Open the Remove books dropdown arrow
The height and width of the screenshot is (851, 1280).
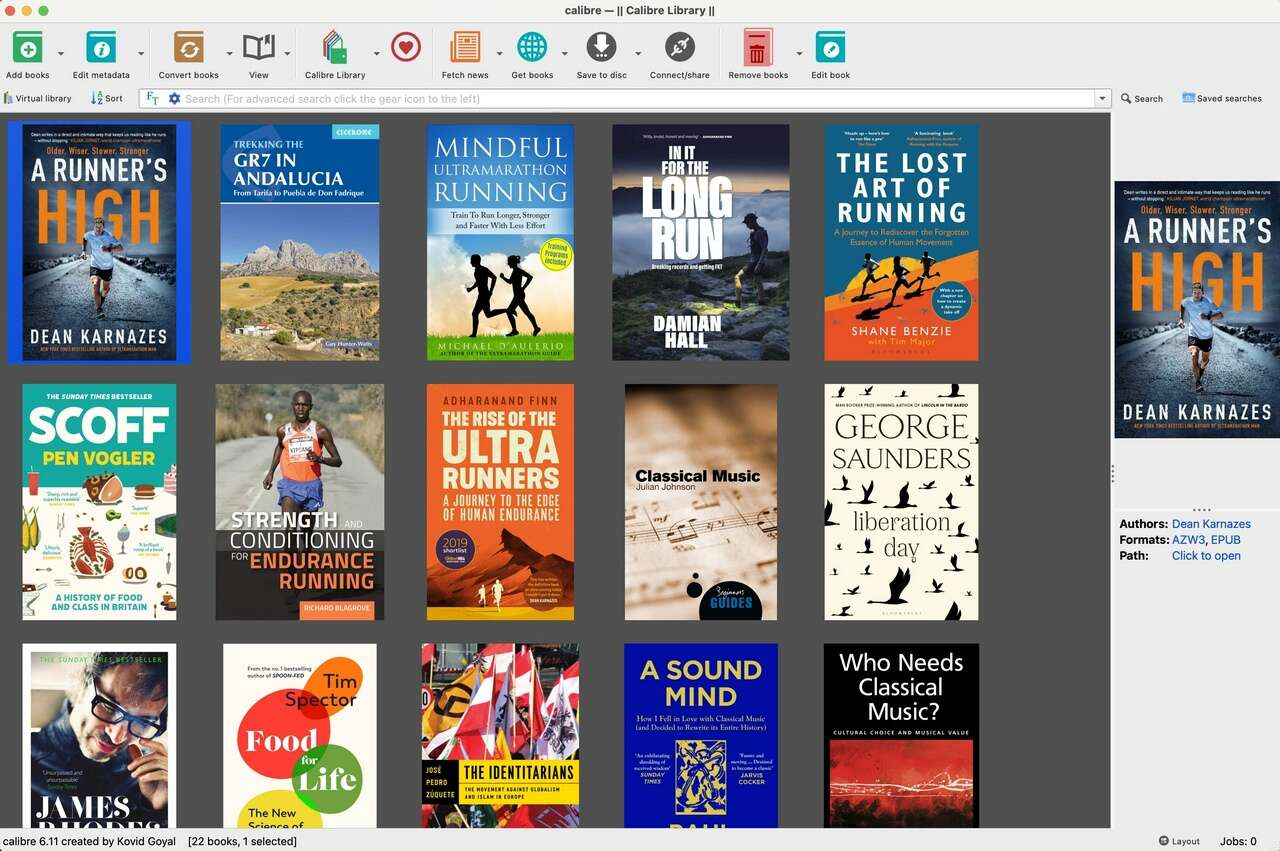[799, 54]
